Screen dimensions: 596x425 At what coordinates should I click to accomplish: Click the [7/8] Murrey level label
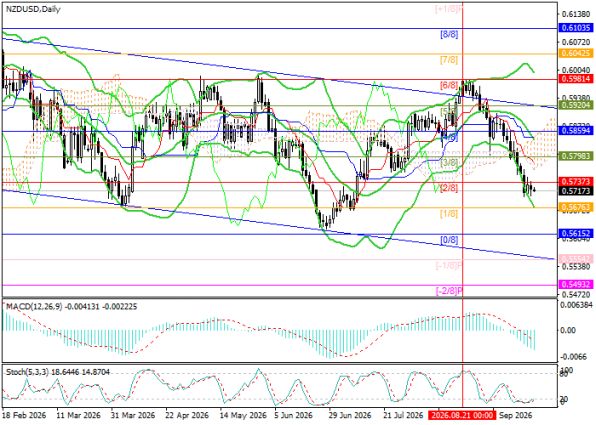(449, 60)
